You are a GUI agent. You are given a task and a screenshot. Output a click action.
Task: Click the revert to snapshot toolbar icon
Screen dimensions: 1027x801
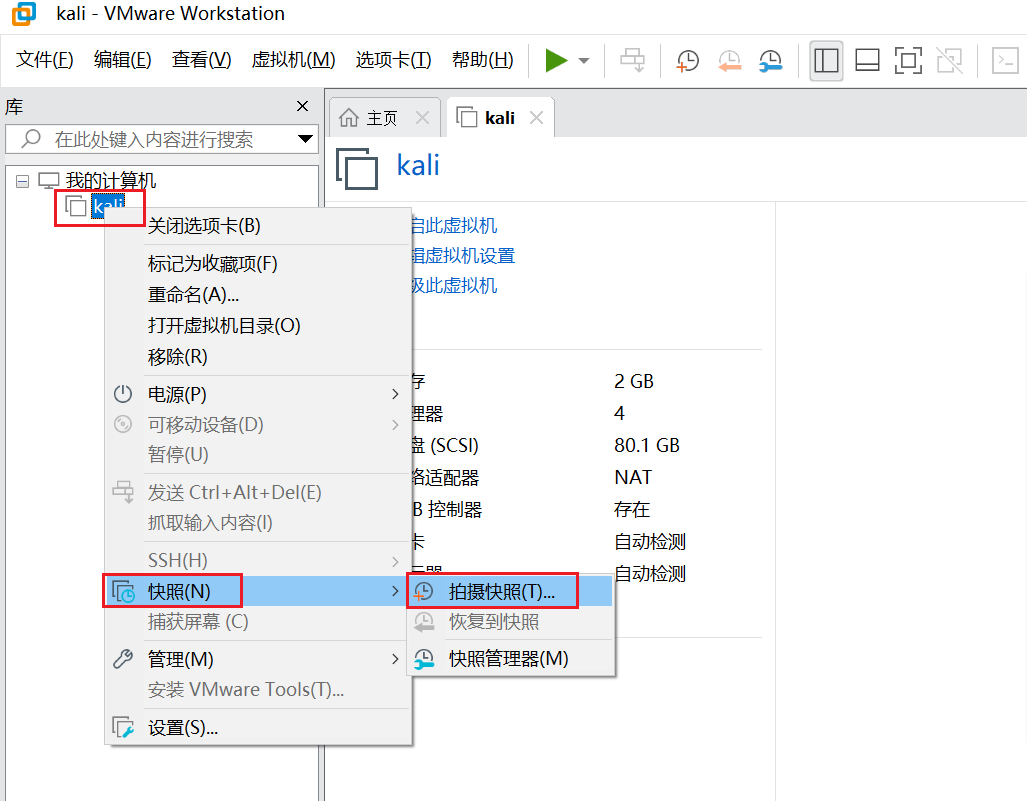tap(729, 61)
